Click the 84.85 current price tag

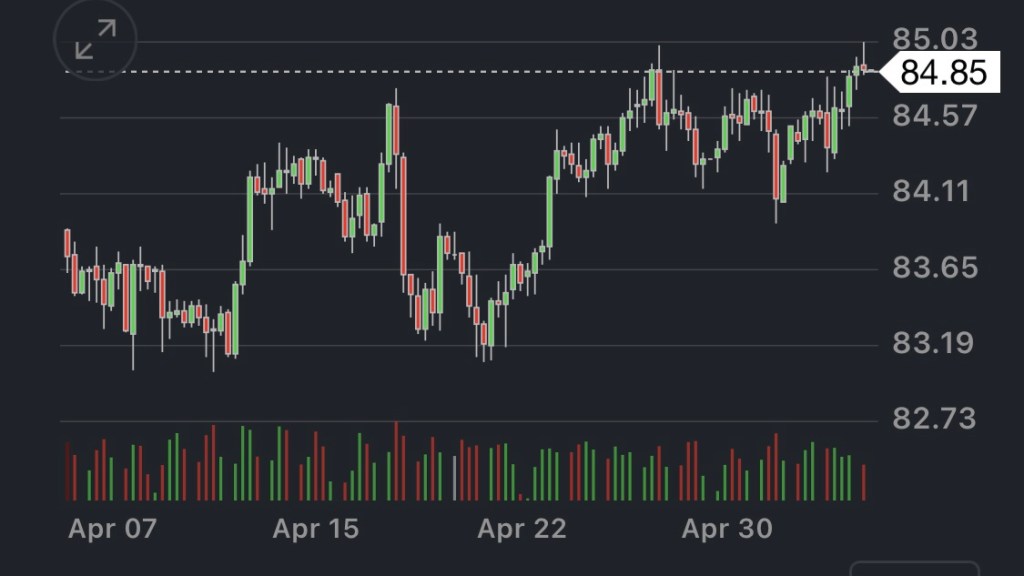coord(942,72)
